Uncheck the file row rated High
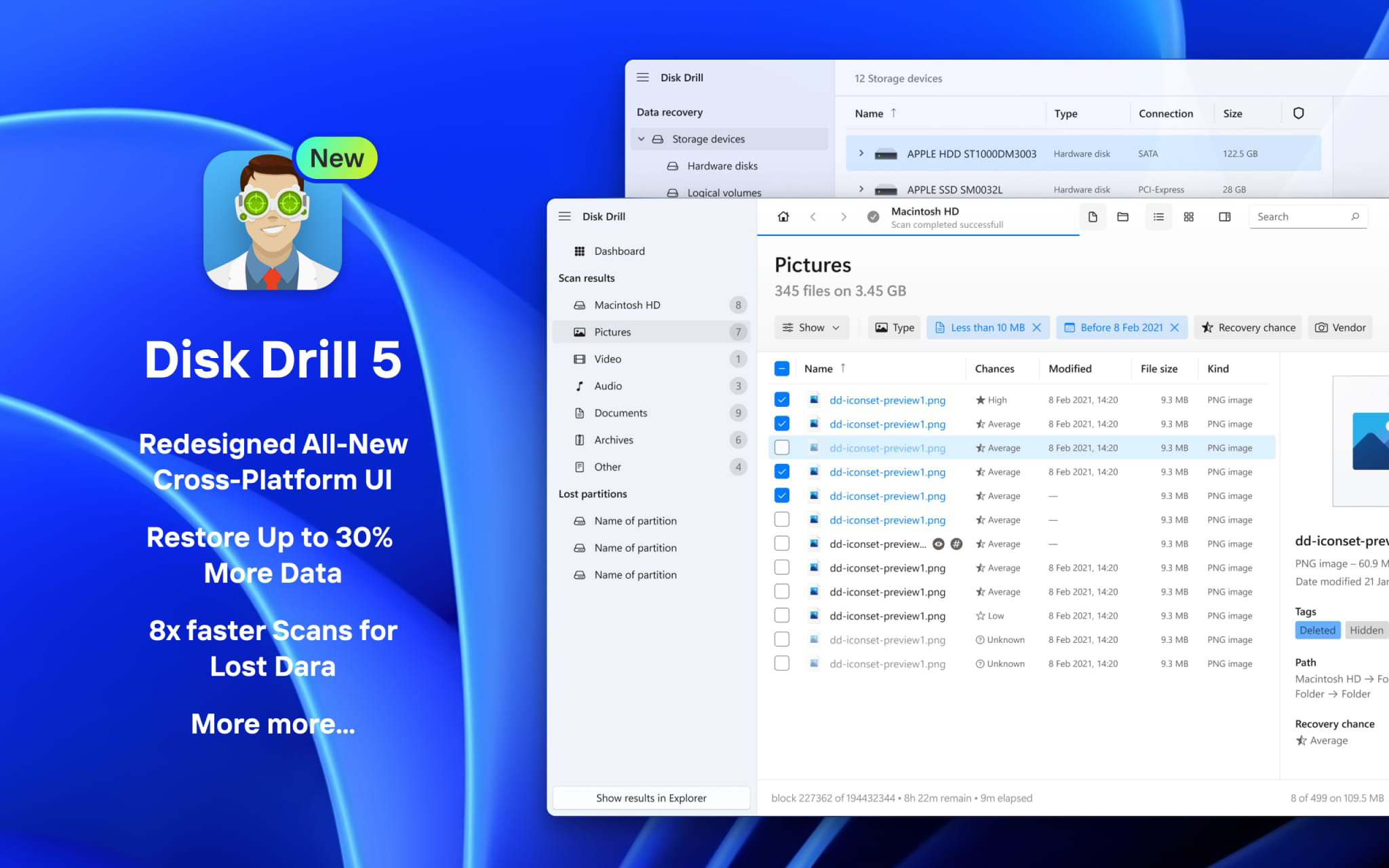 781,399
